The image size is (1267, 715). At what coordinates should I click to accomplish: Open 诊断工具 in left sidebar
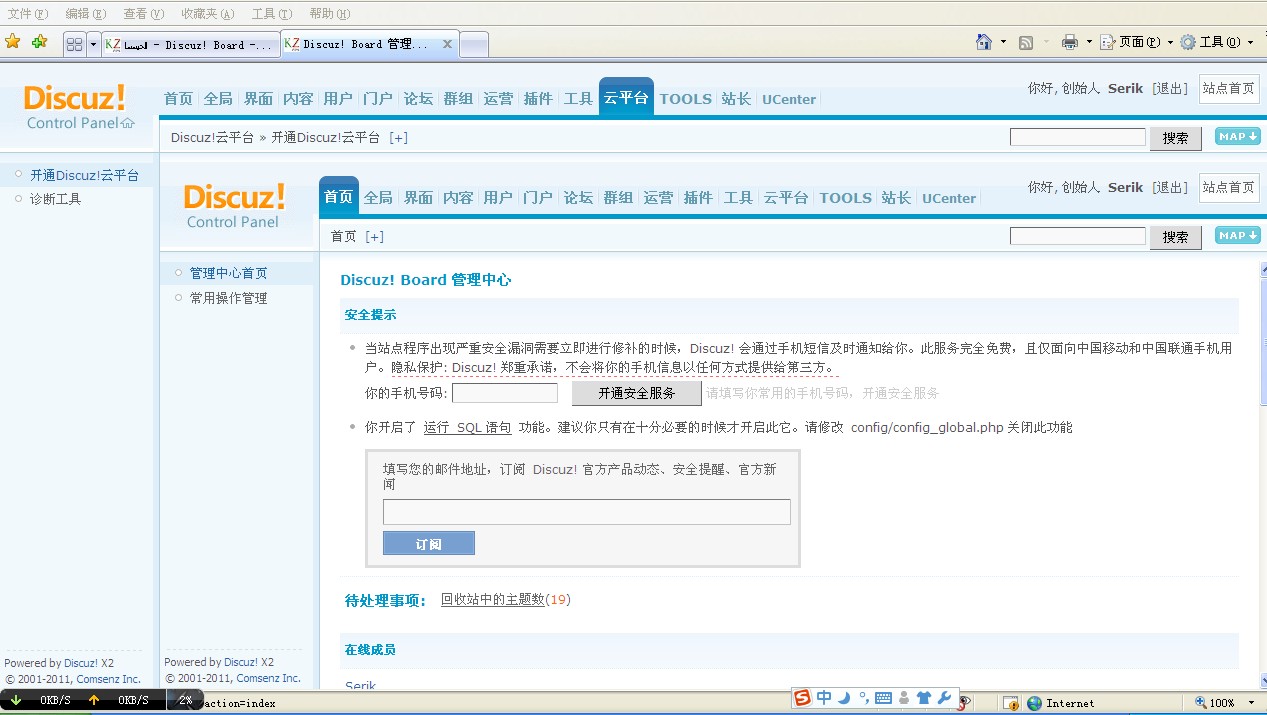55,199
